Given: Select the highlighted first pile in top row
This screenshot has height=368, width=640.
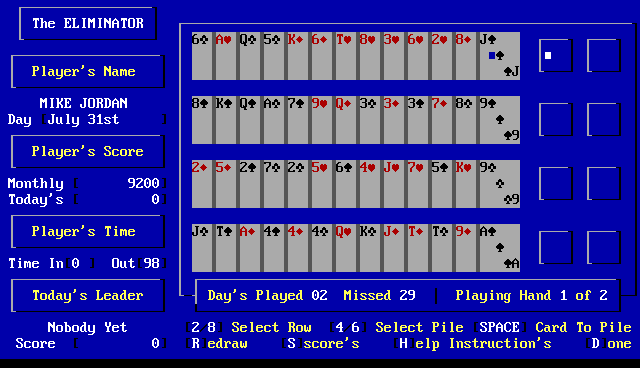Looking at the screenshot, I should [556, 55].
